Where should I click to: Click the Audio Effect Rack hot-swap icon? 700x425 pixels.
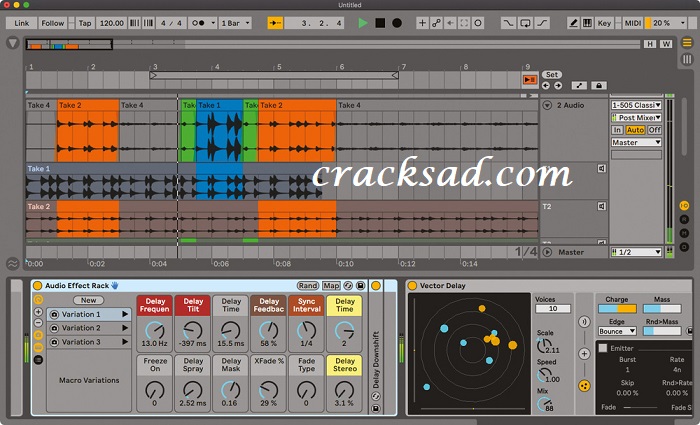pyautogui.click(x=348, y=286)
